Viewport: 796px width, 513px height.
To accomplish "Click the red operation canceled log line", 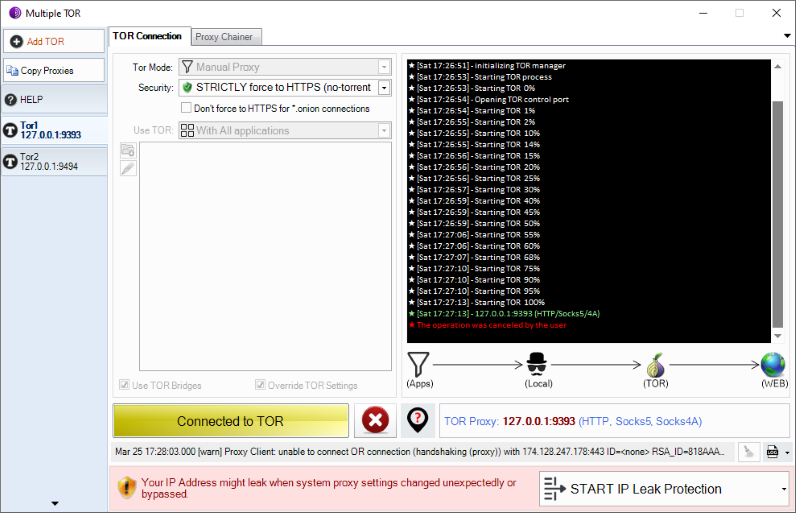I will tap(487, 325).
